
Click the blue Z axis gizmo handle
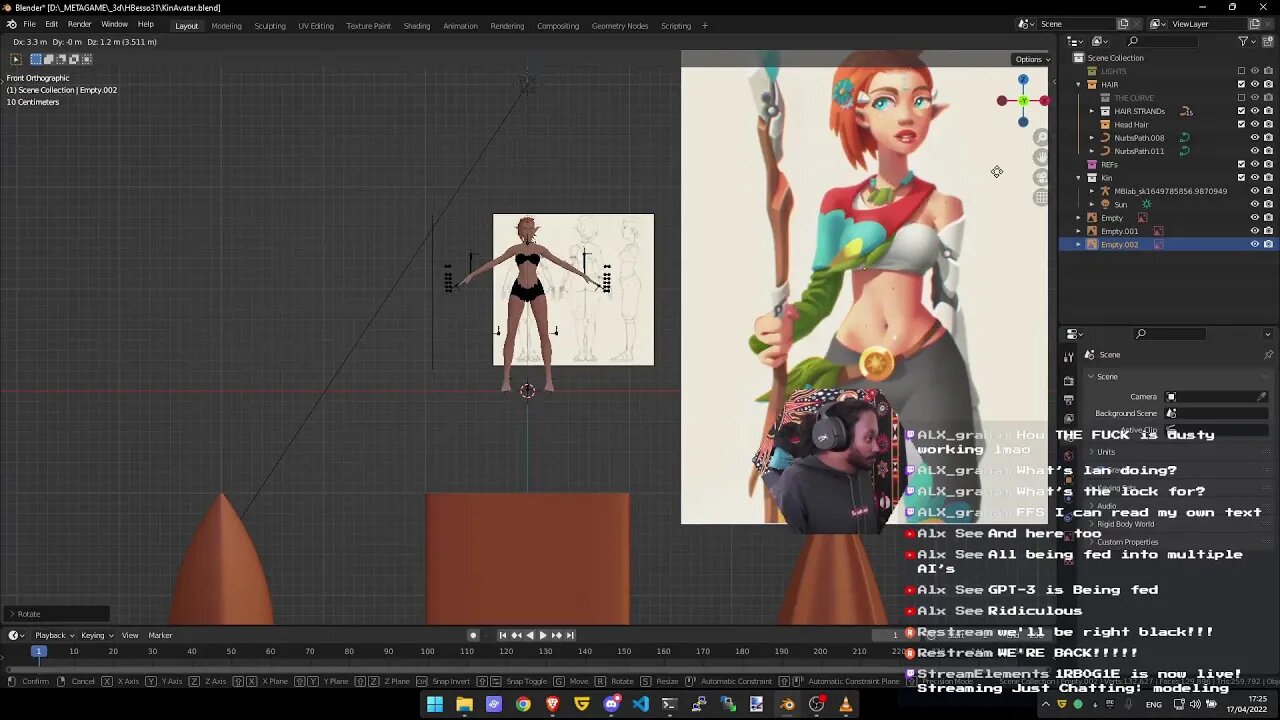point(1023,80)
